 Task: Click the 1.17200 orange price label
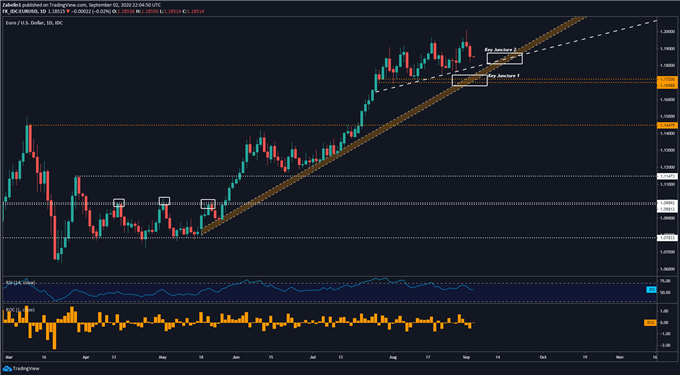coord(667,80)
